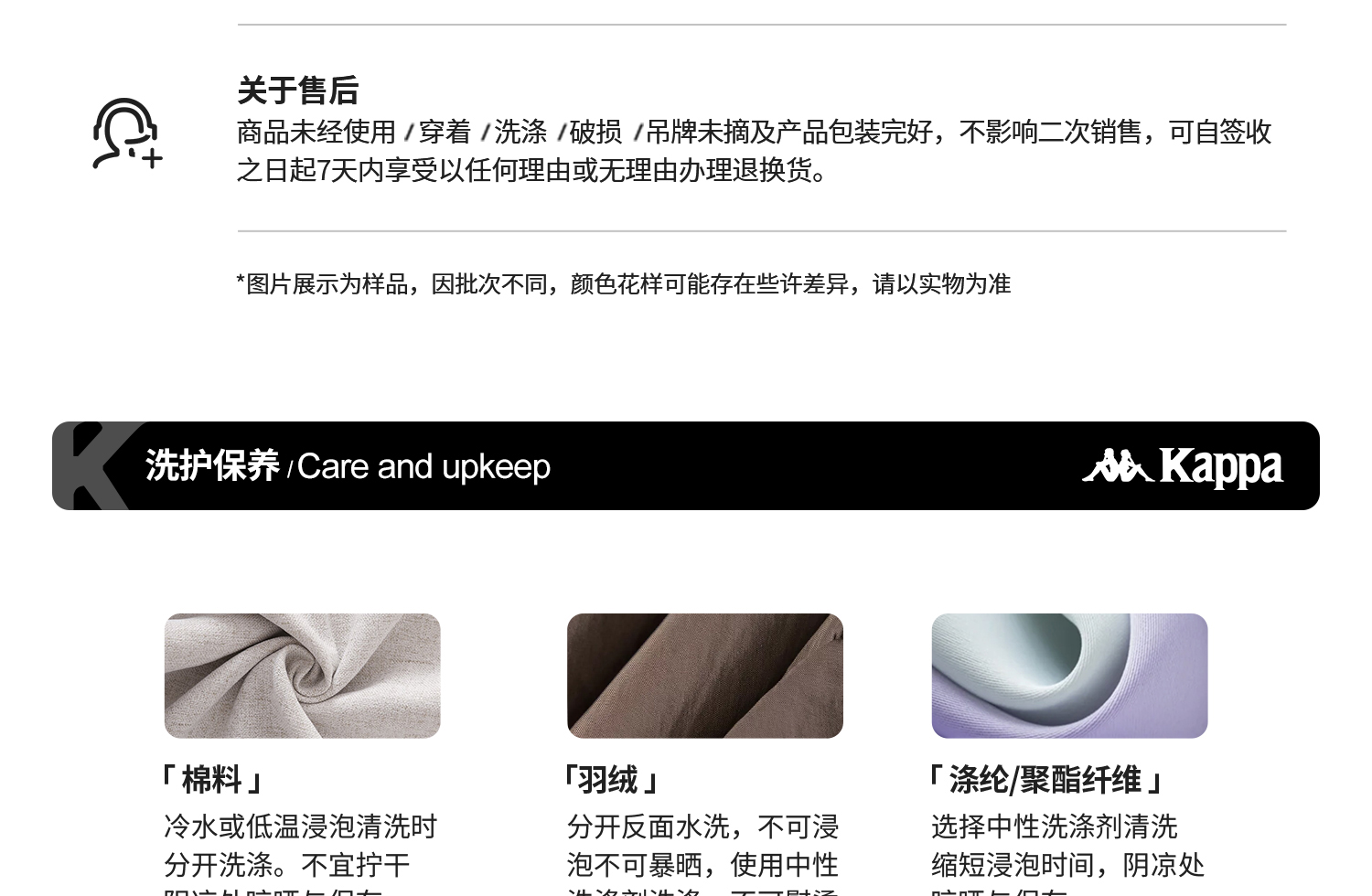
Task: Click the customer service headset icon
Action: [127, 133]
